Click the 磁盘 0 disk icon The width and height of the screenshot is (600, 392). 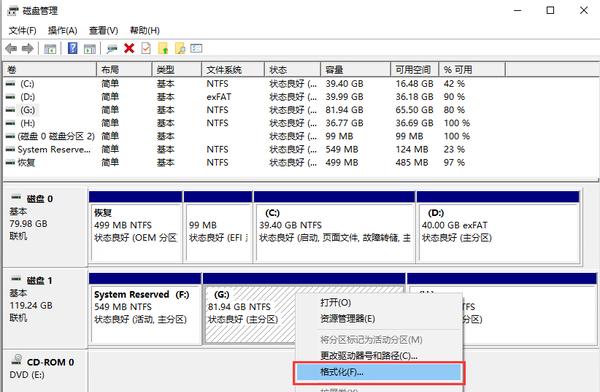16,198
